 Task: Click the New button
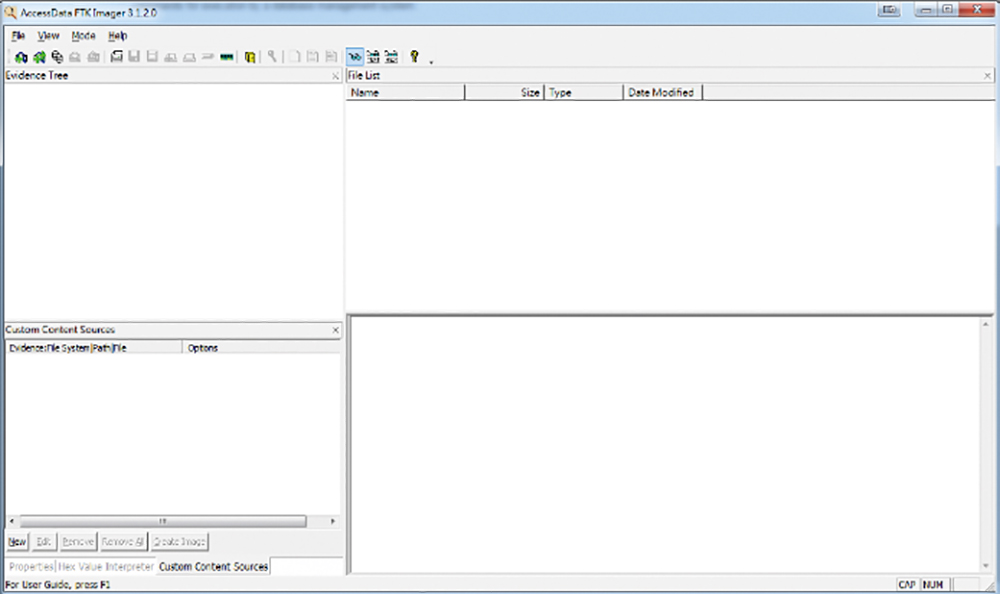17,542
